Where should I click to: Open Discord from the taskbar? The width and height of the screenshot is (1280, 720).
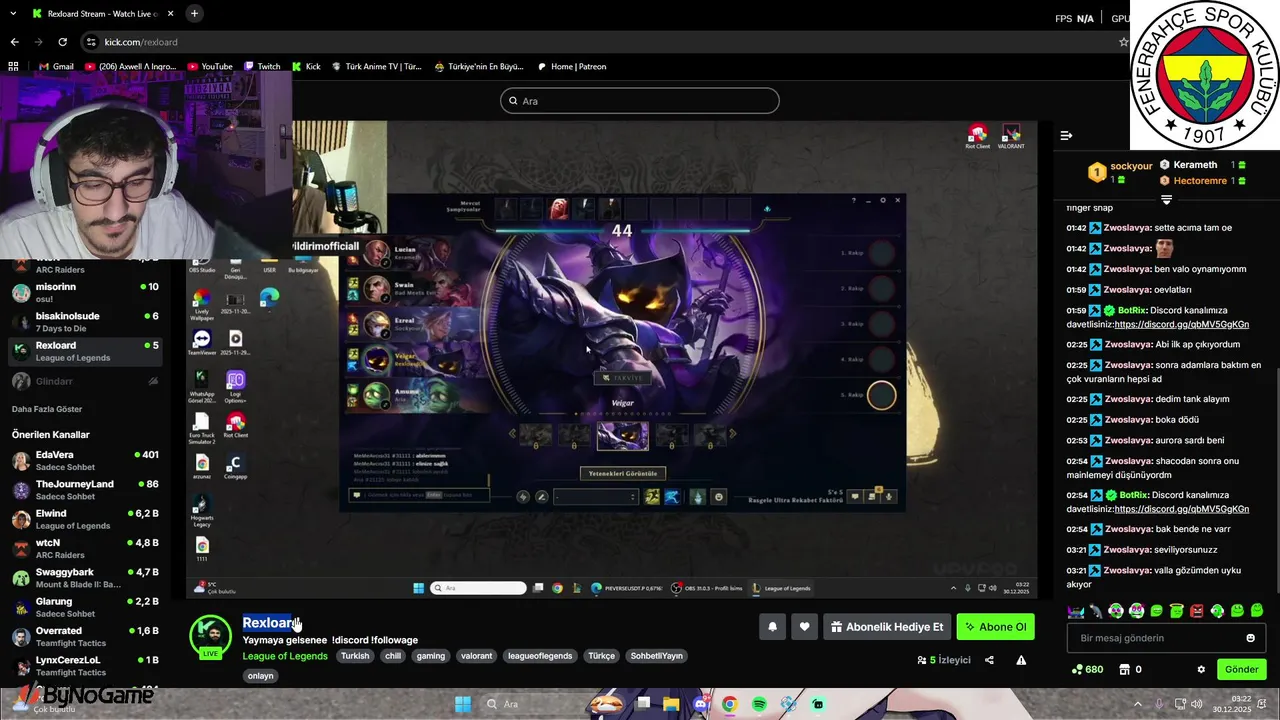tap(701, 704)
